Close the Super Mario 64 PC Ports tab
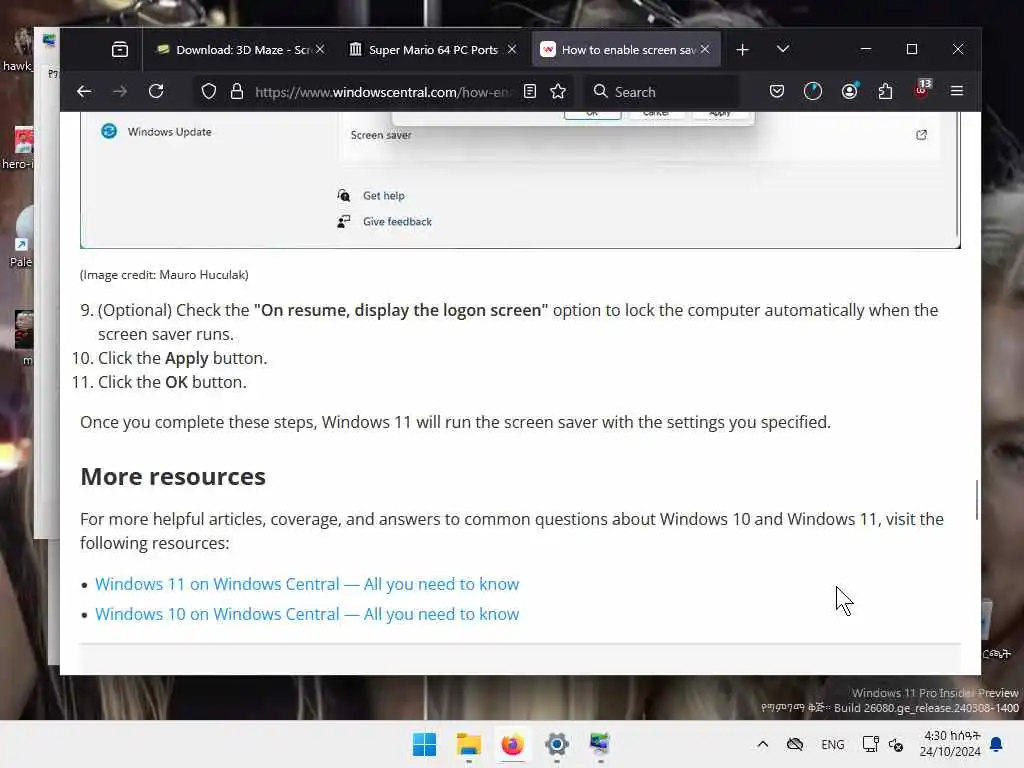The image size is (1024, 768). point(512,50)
